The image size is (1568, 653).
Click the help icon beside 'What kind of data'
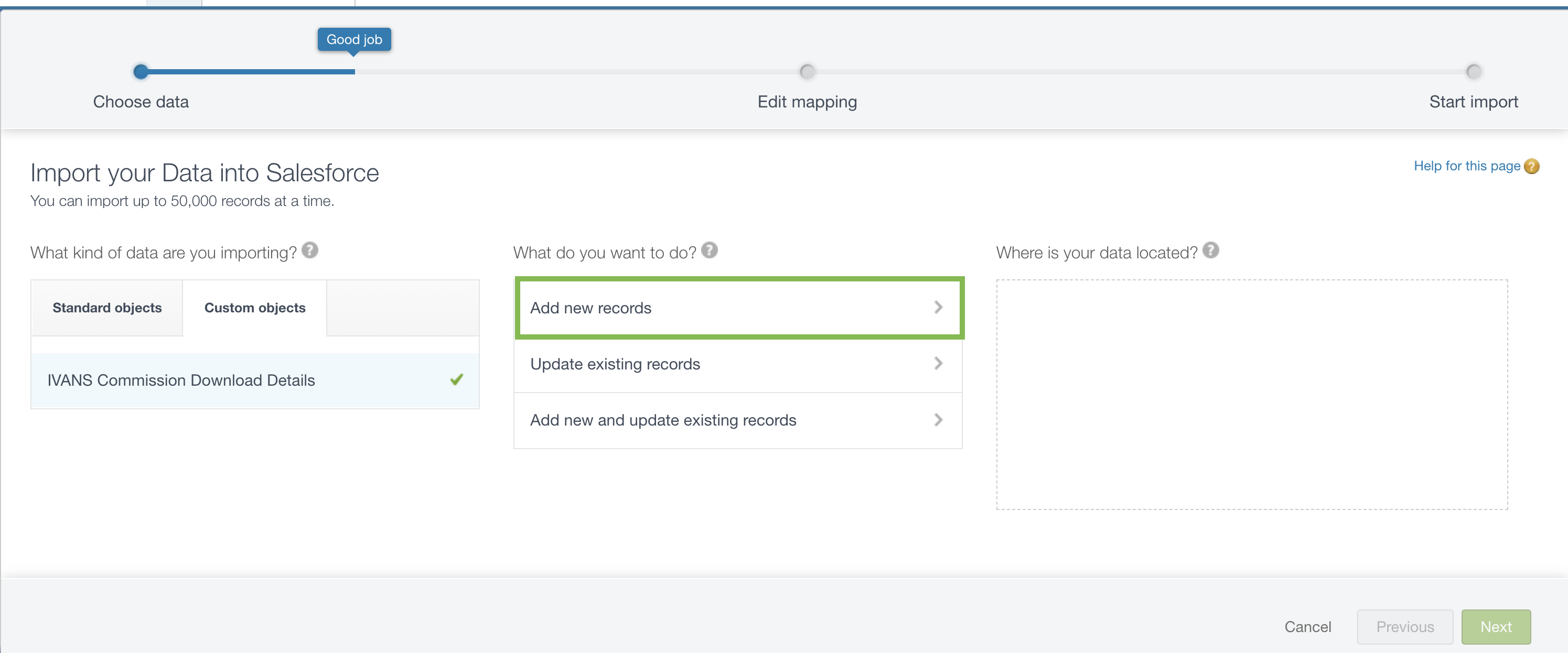310,250
